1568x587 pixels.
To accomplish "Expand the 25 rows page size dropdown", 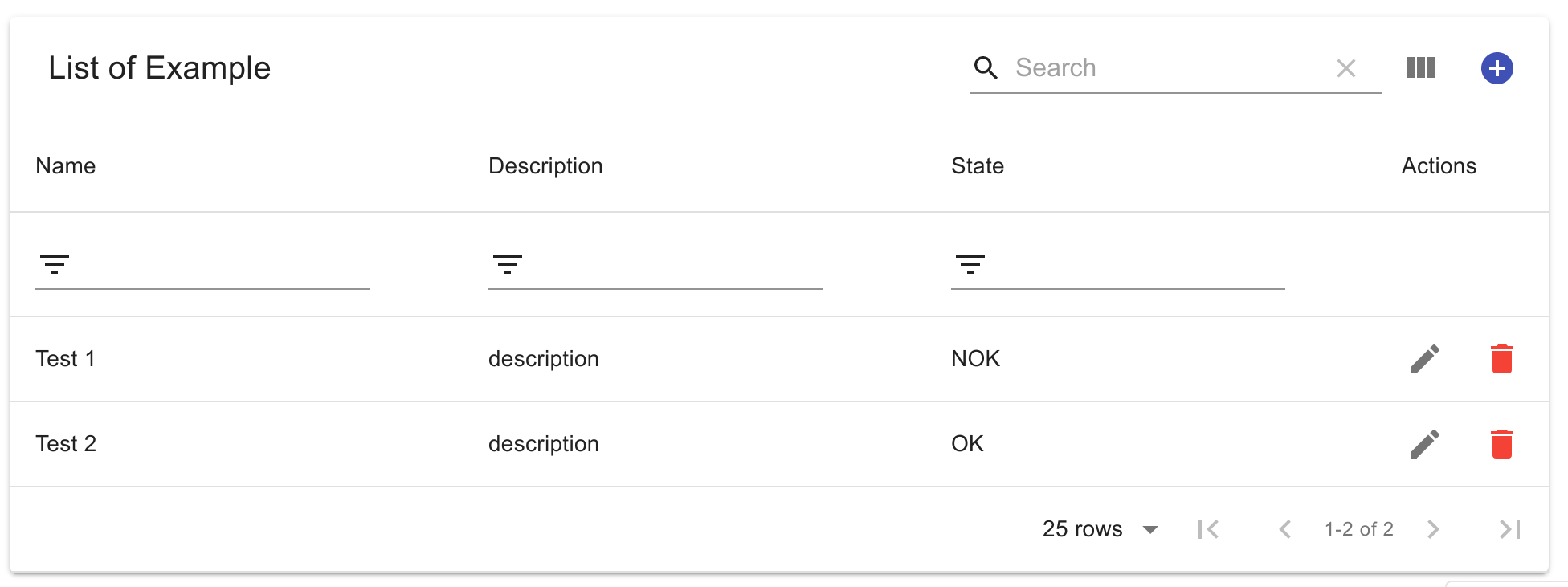I will pyautogui.click(x=1100, y=529).
